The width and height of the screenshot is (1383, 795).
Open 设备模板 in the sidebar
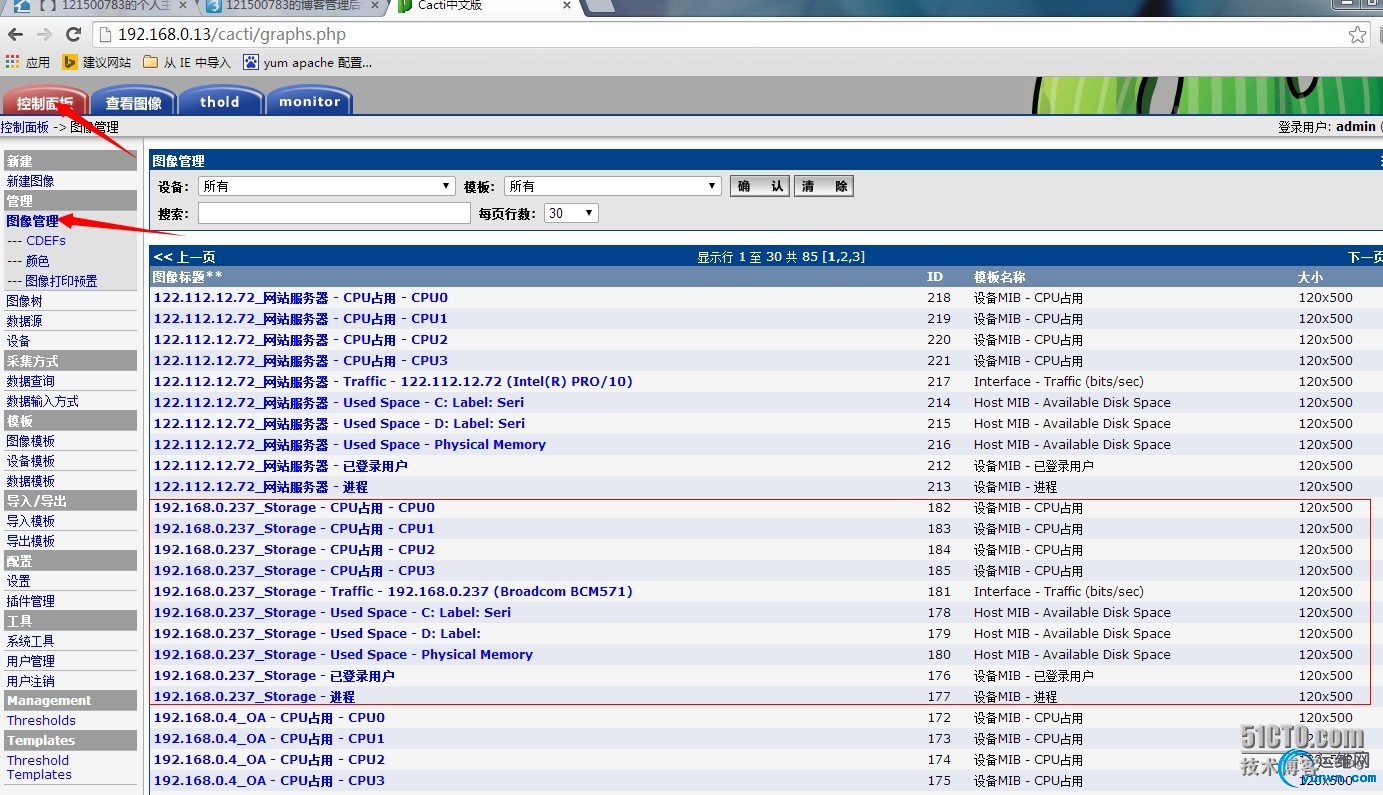[30, 461]
